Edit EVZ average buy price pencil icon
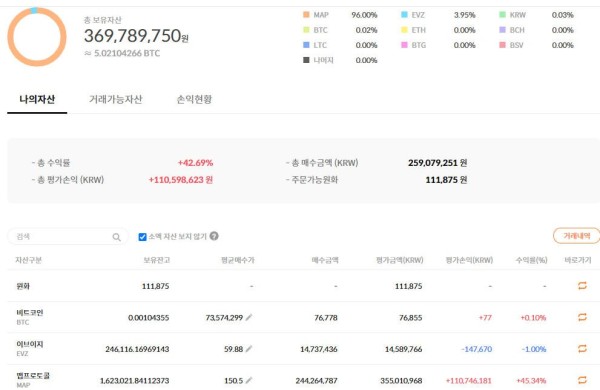Image resolution: width=600 pixels, height=390 pixels. [249, 348]
